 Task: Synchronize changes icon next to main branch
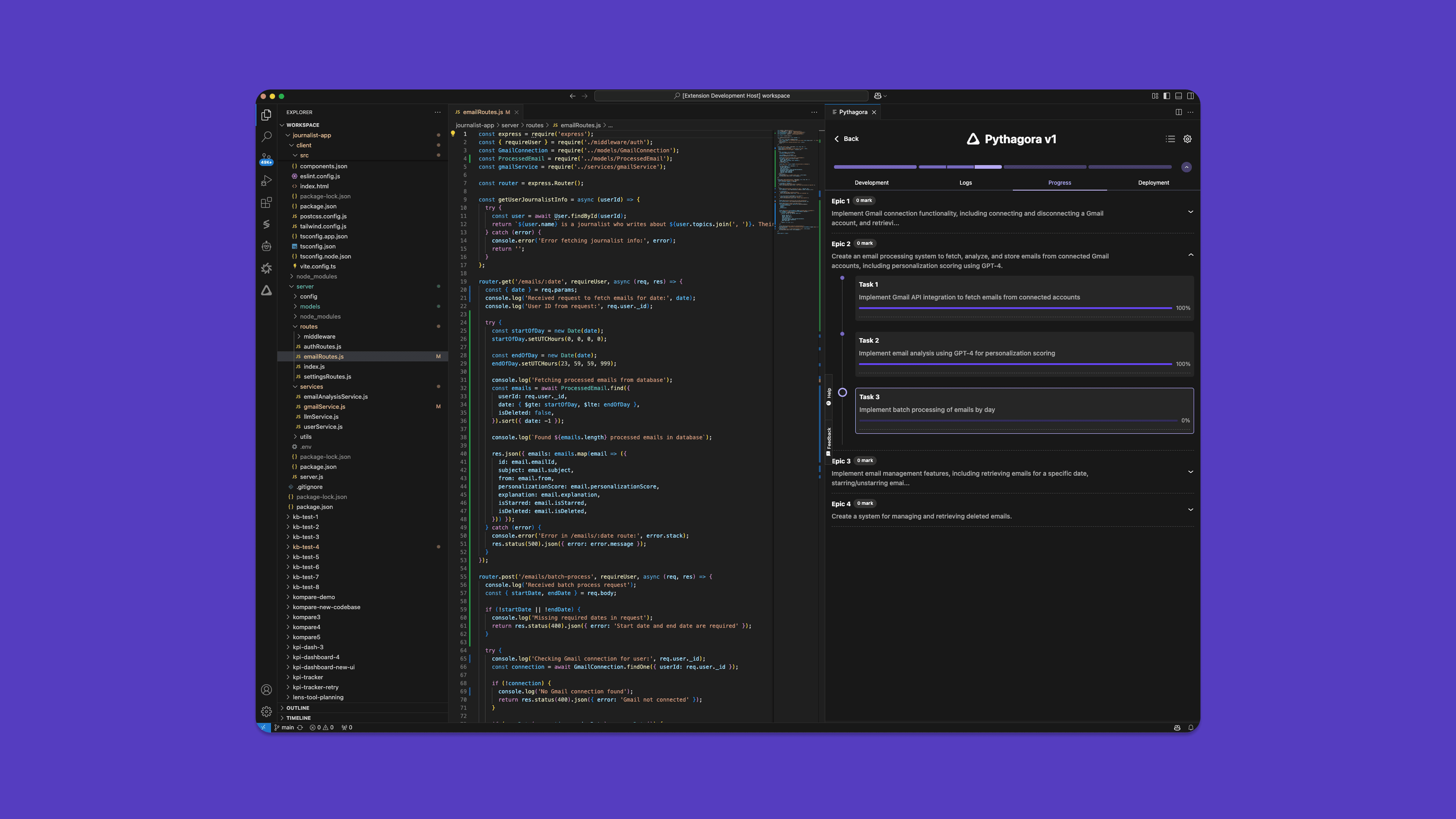(x=300, y=728)
